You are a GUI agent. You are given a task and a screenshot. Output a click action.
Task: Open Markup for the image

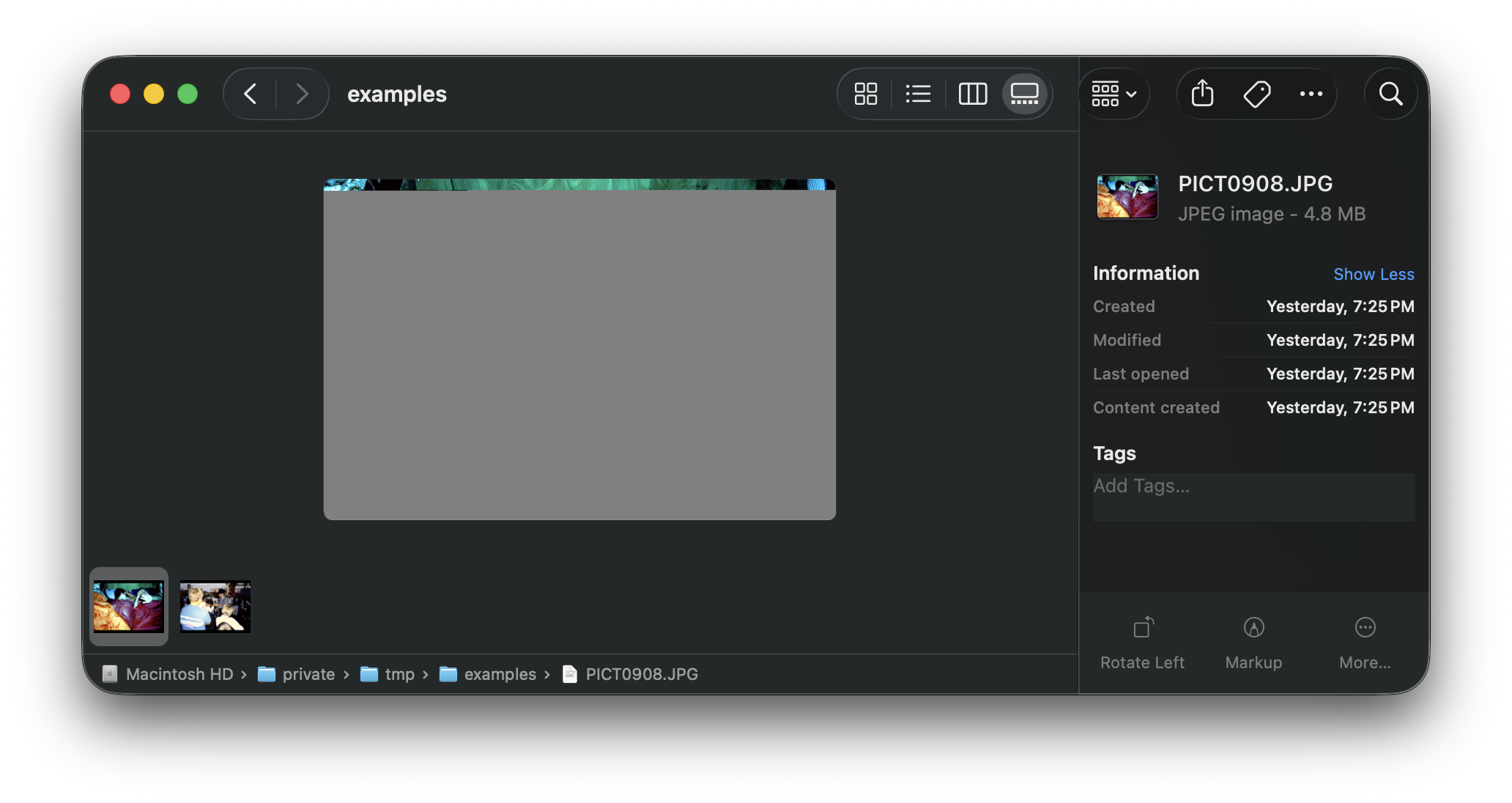(x=1253, y=643)
